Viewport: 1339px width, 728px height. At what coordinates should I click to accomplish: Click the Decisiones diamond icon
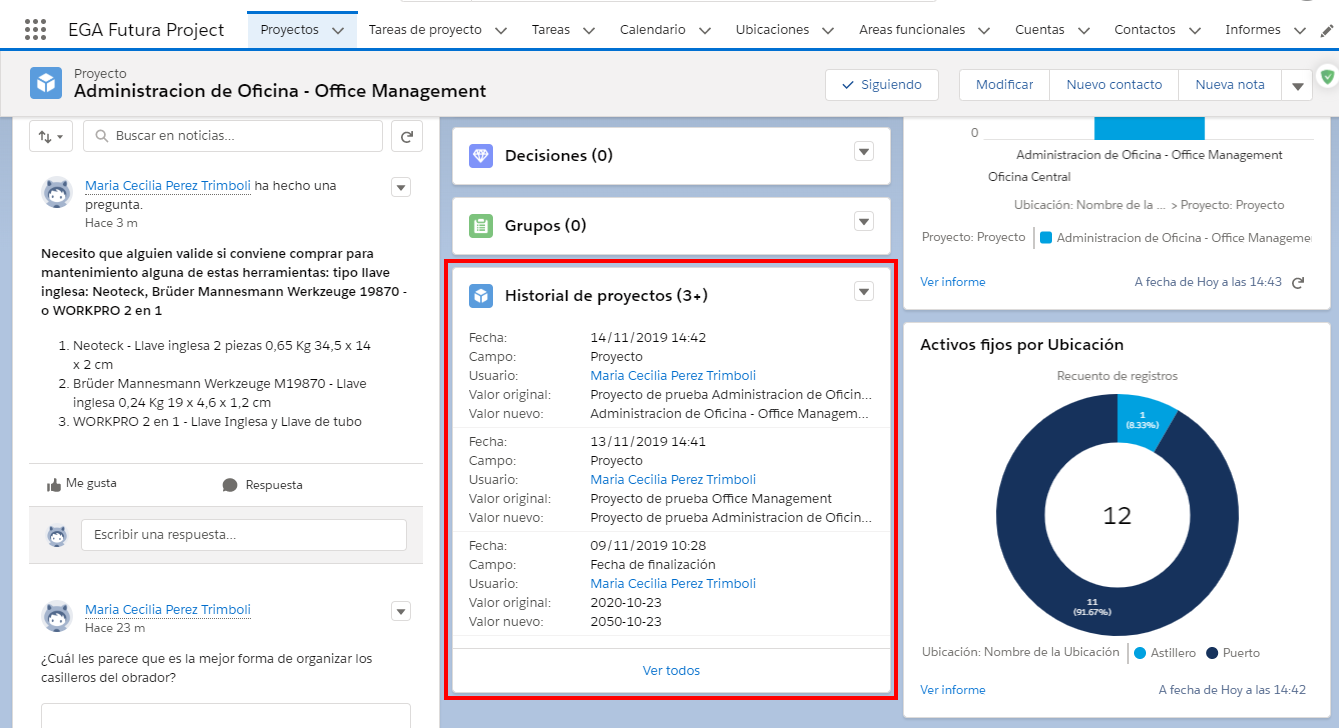pos(481,155)
